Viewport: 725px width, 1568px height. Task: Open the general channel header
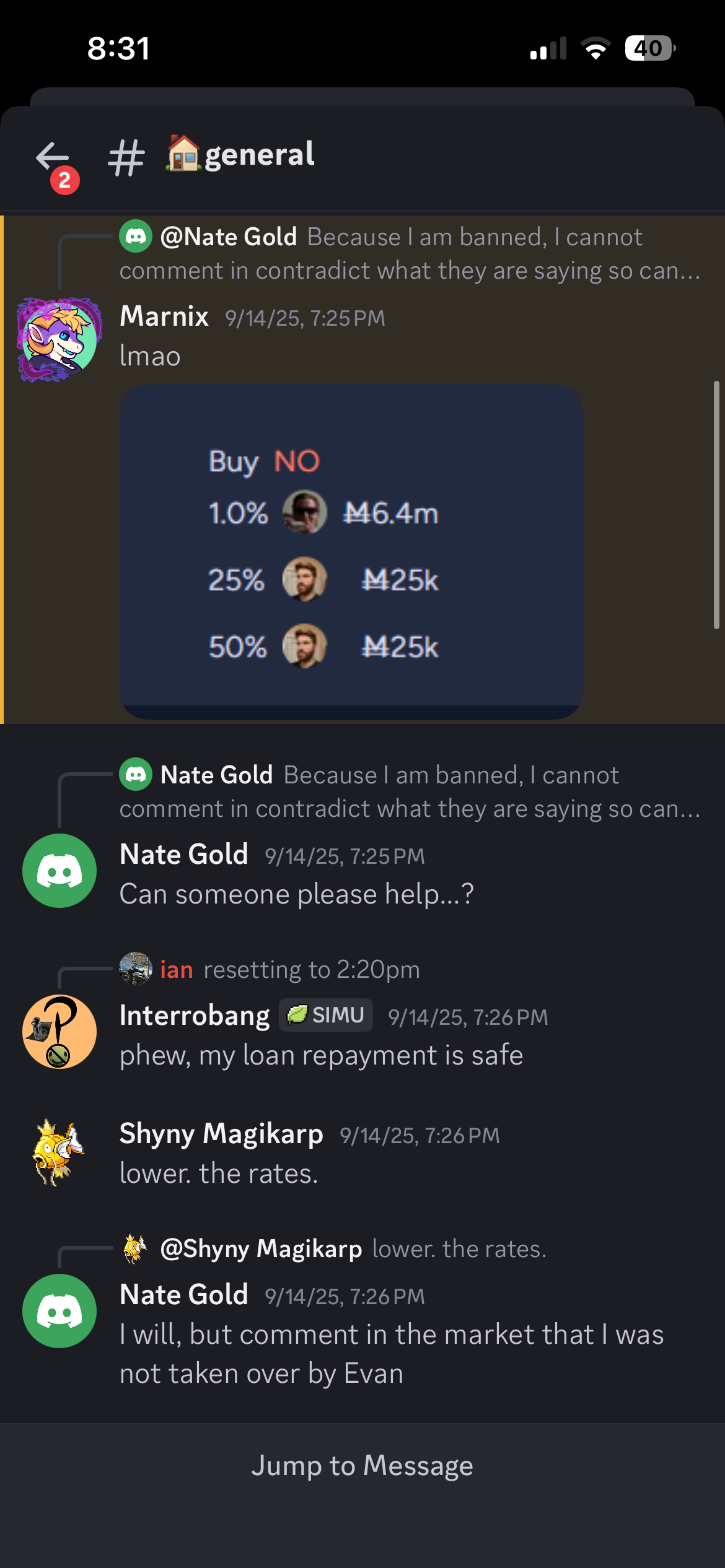258,155
